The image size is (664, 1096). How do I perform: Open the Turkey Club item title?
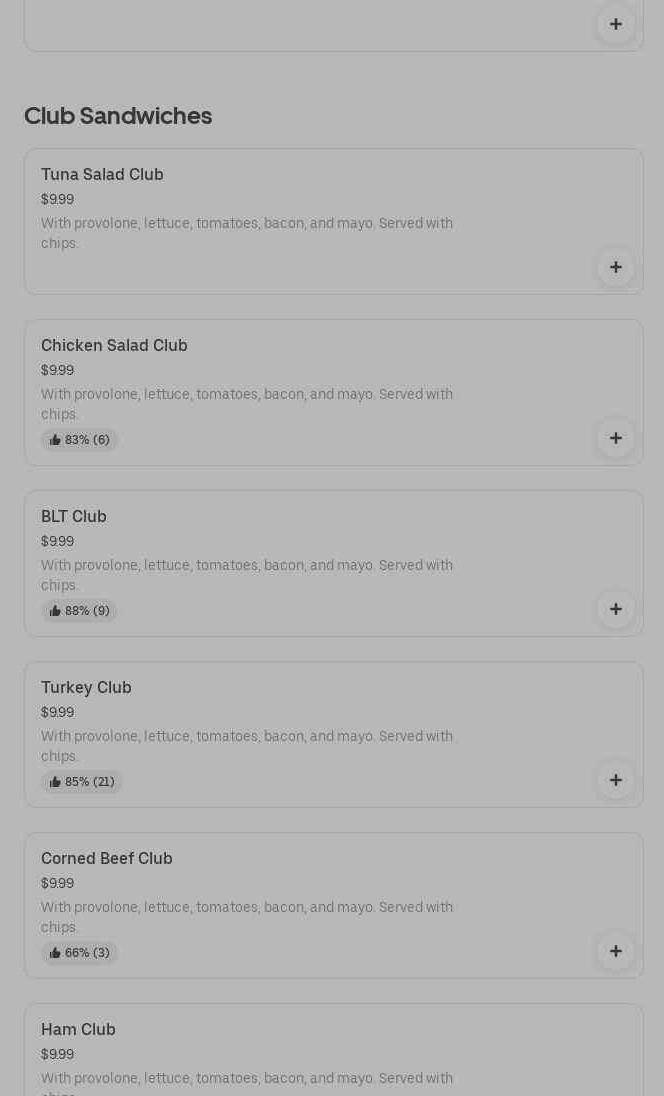tap(86, 688)
